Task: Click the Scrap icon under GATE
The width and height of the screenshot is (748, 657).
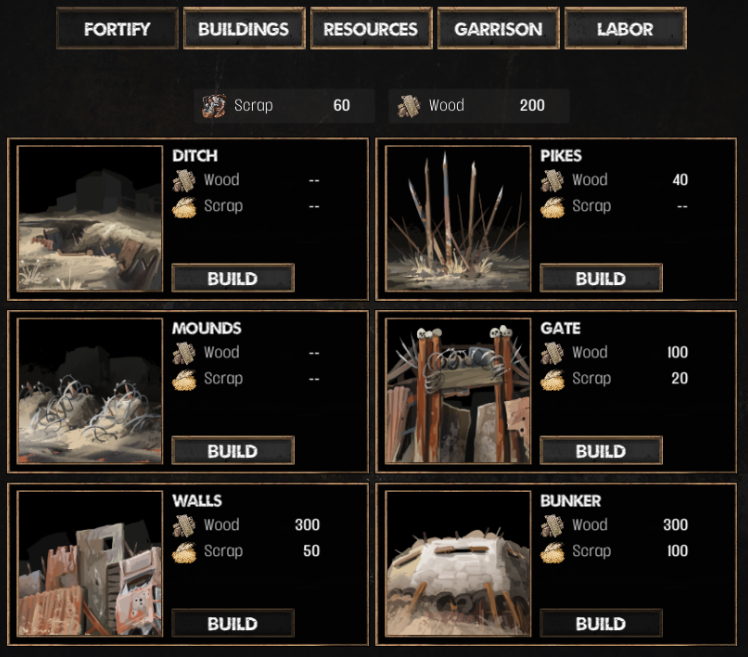Action: tap(552, 380)
